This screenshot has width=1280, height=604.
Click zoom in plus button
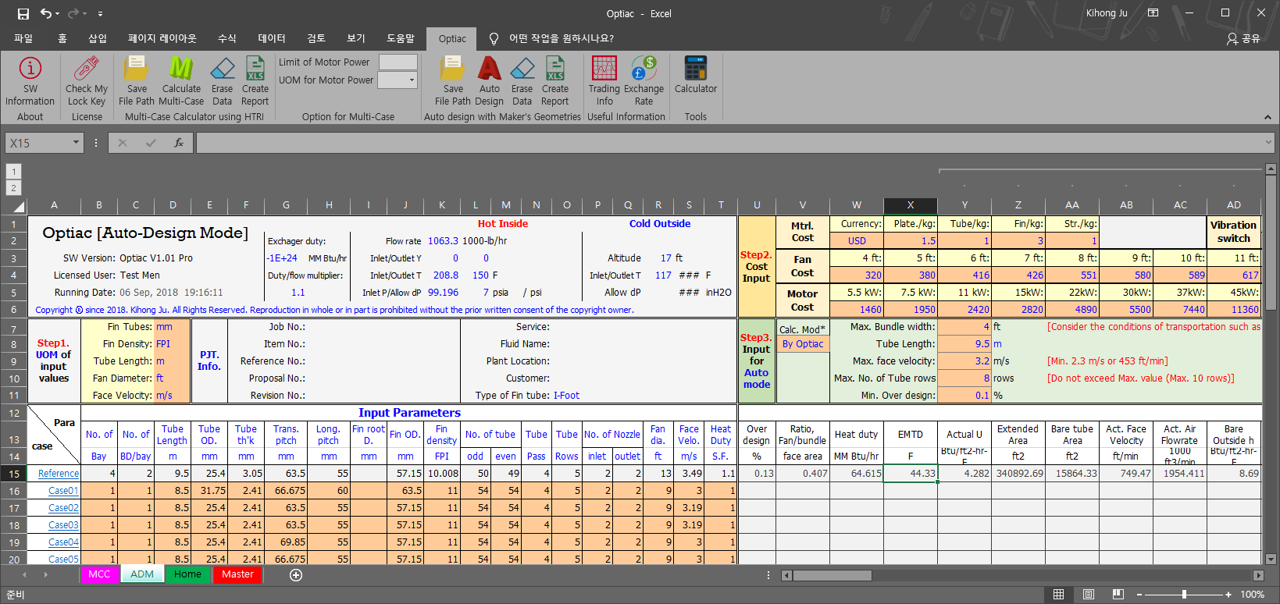[1228, 594]
